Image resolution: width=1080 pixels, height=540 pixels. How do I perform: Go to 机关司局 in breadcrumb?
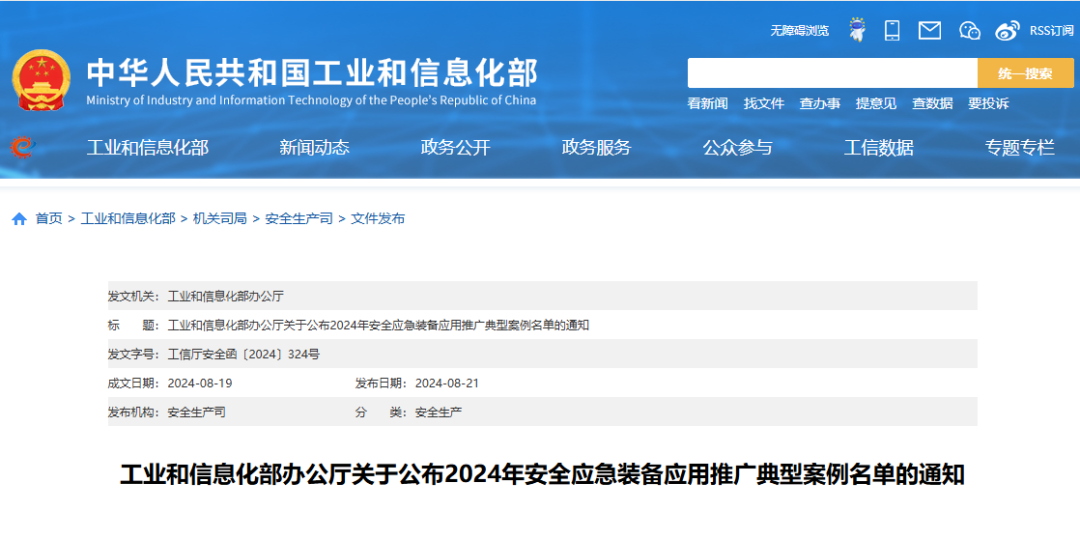(x=220, y=219)
